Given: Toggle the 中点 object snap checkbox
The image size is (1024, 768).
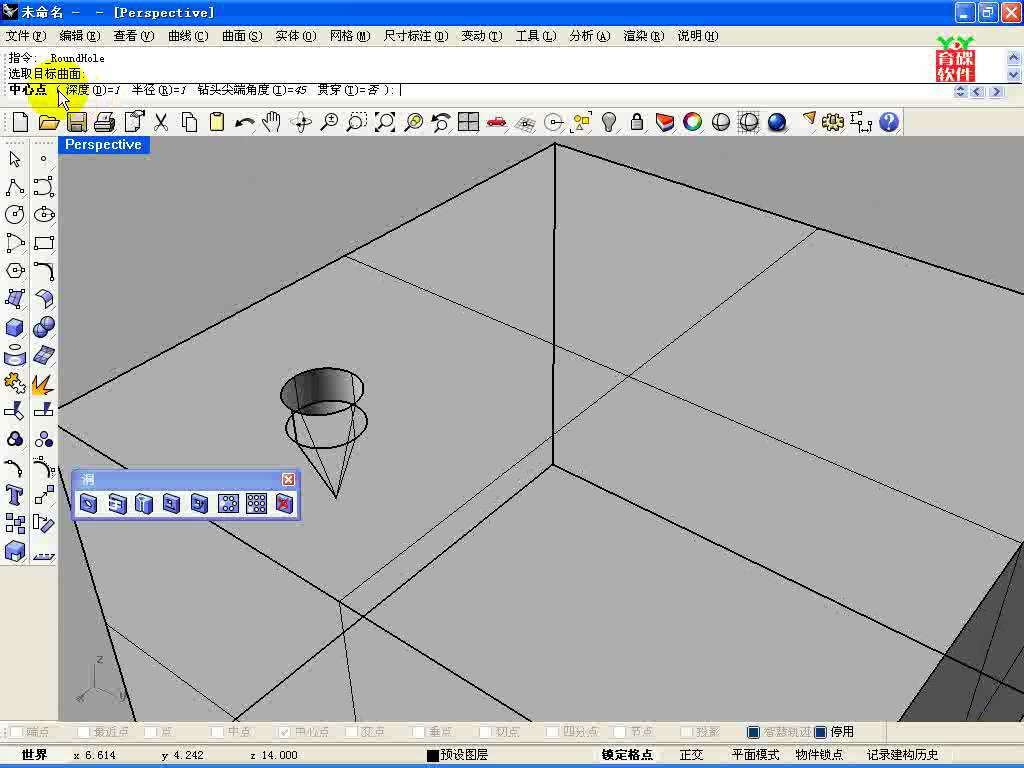Looking at the screenshot, I should [217, 731].
